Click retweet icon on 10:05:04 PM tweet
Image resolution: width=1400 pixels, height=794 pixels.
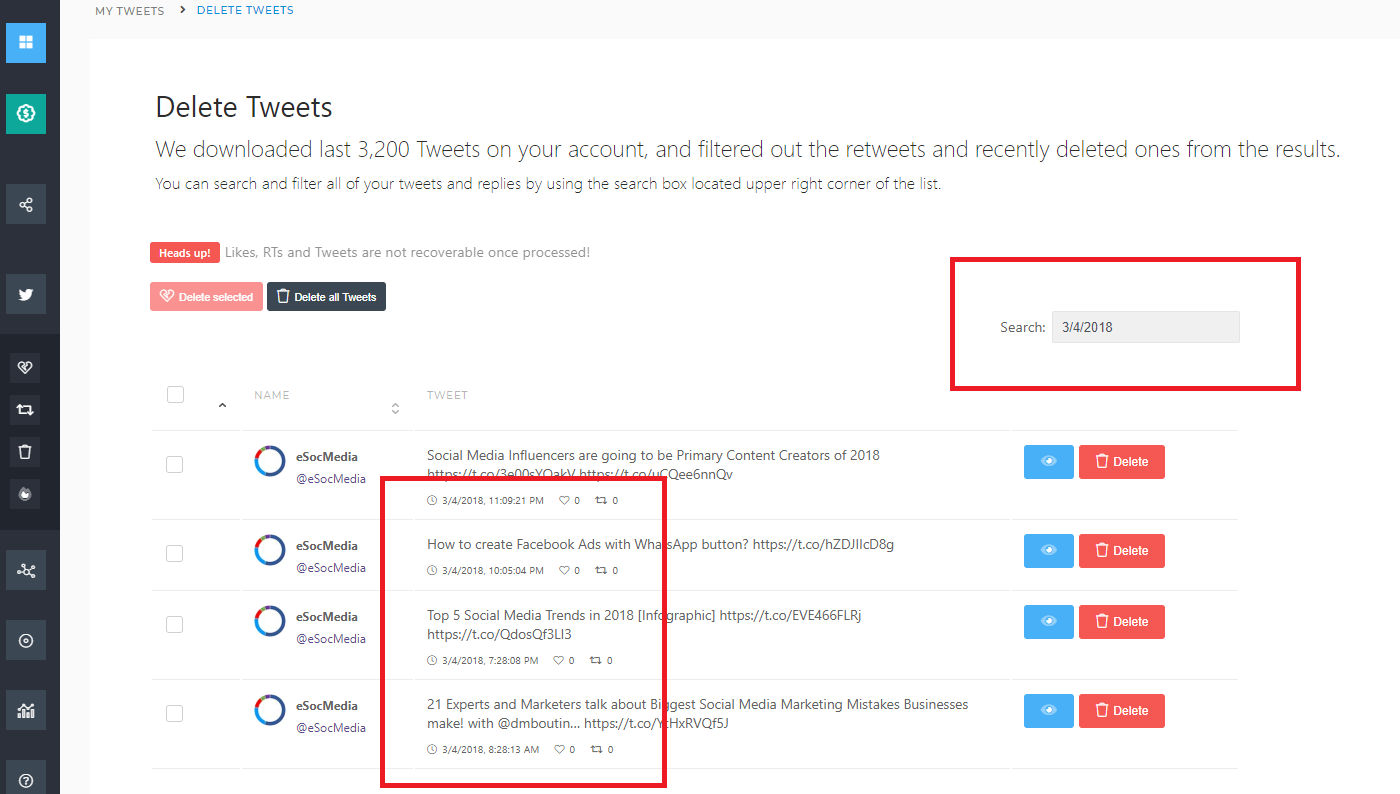click(x=601, y=571)
